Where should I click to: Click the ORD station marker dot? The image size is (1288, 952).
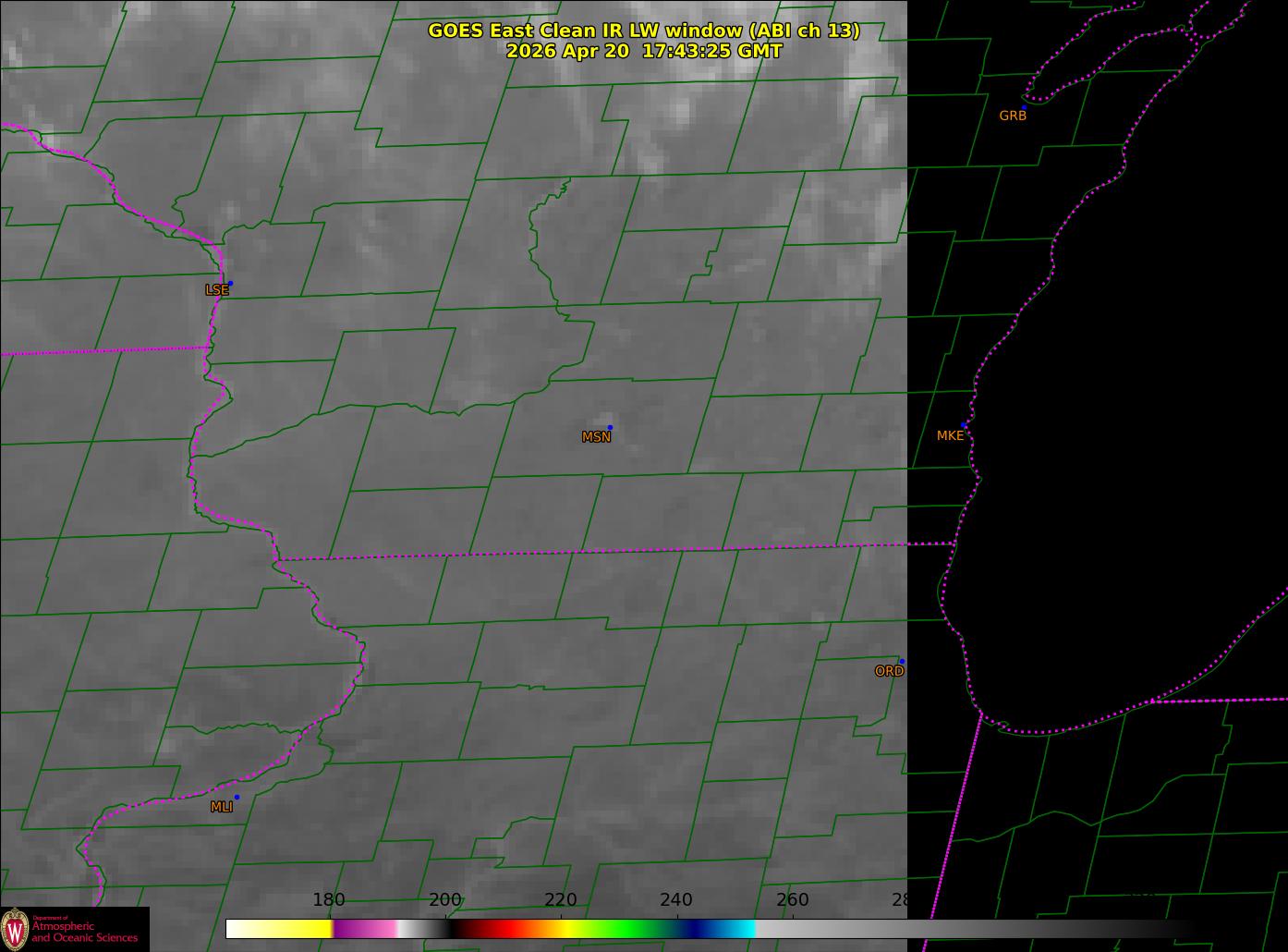click(x=902, y=662)
